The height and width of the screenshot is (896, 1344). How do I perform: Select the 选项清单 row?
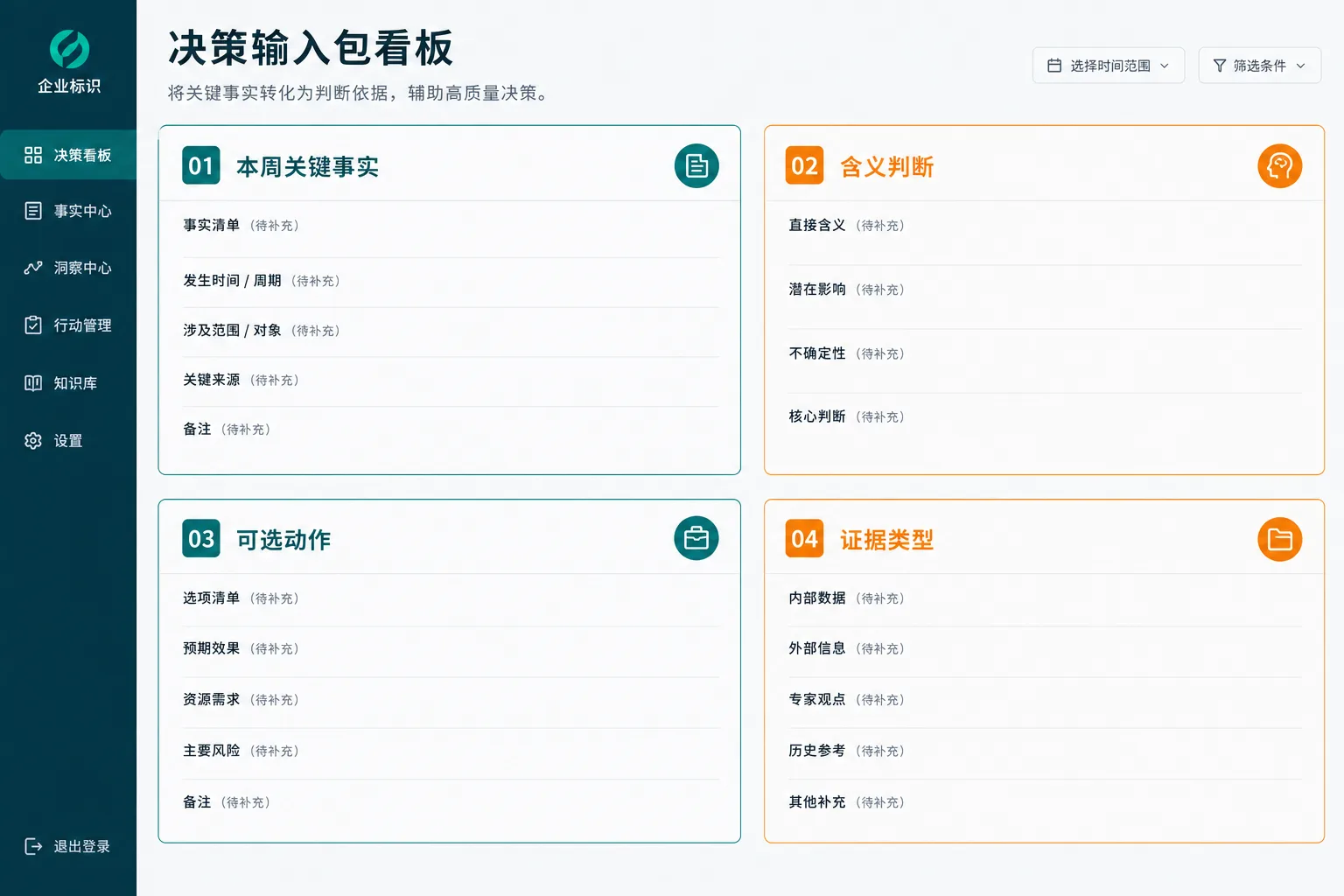point(451,598)
